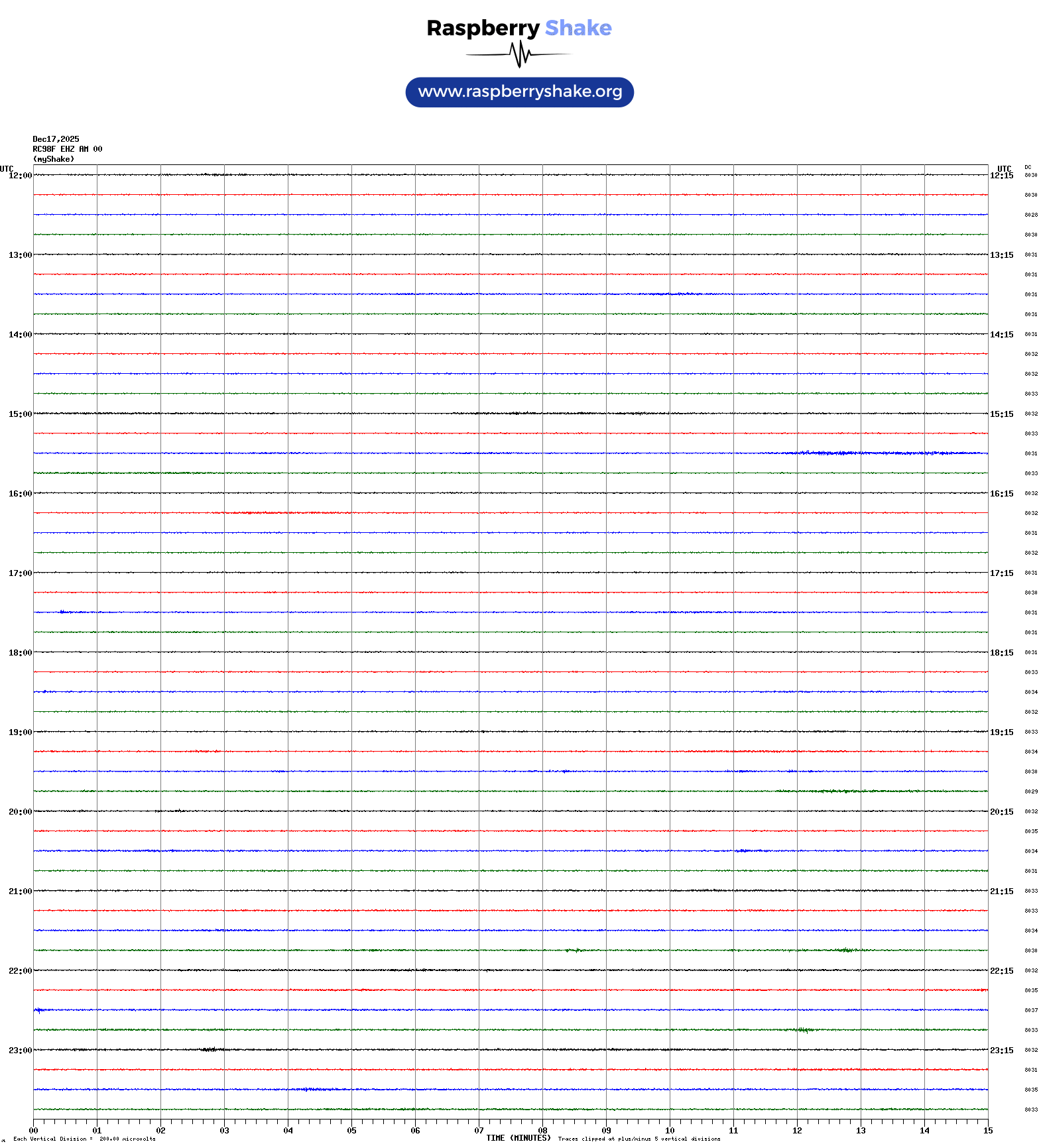1041x1148 pixels.
Task: Click the Dec17,2025 date label
Action: (x=56, y=139)
